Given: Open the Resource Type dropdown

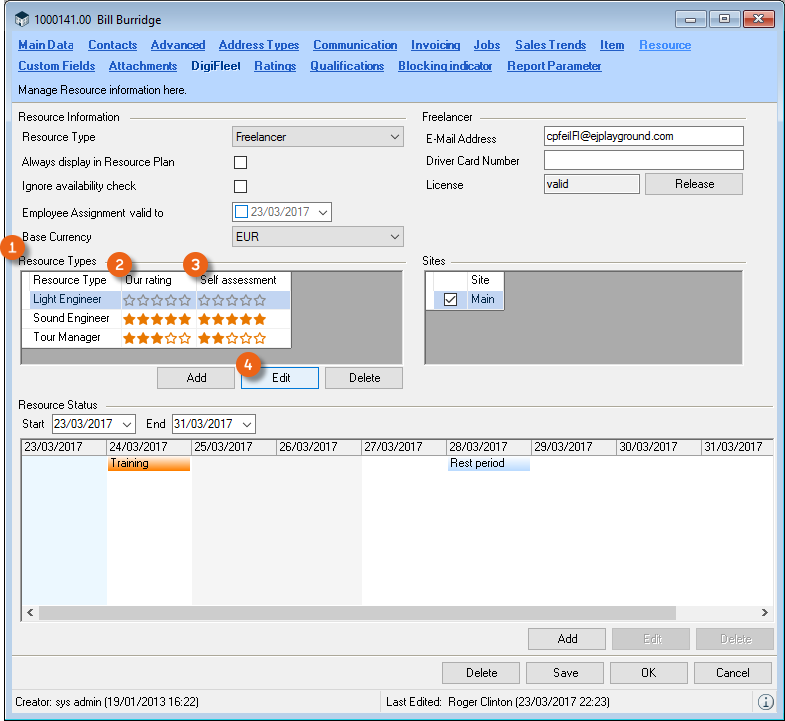Looking at the screenshot, I should tap(395, 137).
